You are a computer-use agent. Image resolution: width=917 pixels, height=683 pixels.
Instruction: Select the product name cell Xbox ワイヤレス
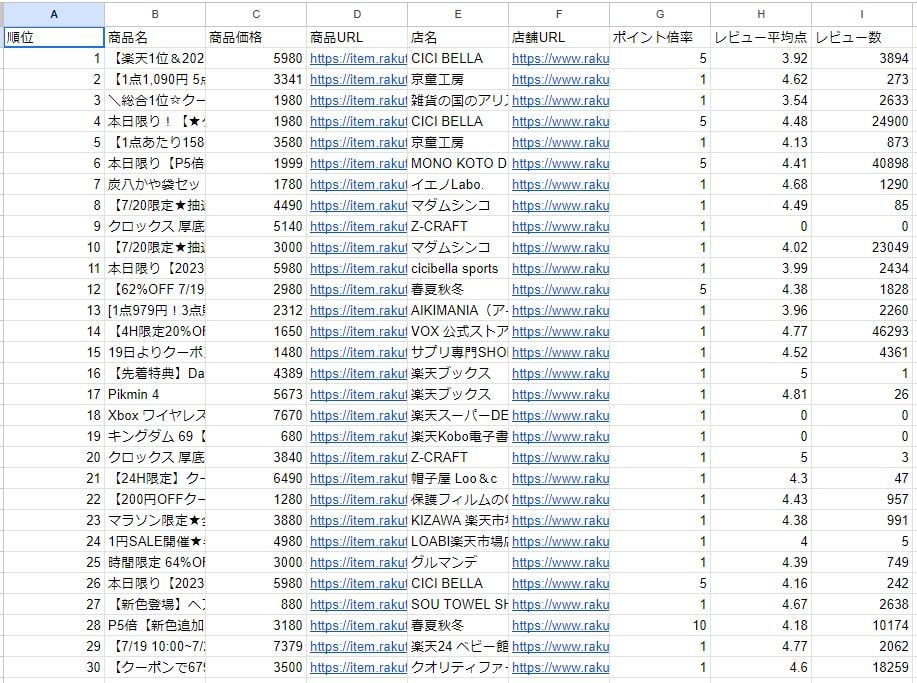coord(155,416)
